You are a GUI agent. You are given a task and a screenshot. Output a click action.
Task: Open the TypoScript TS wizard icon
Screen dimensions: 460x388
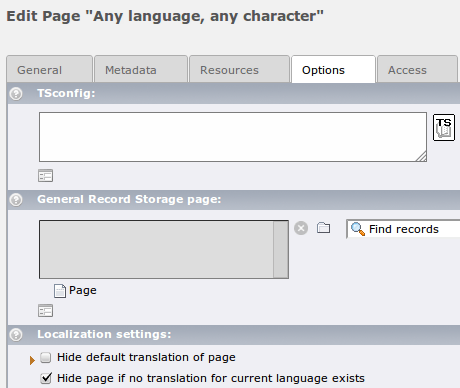tap(444, 127)
